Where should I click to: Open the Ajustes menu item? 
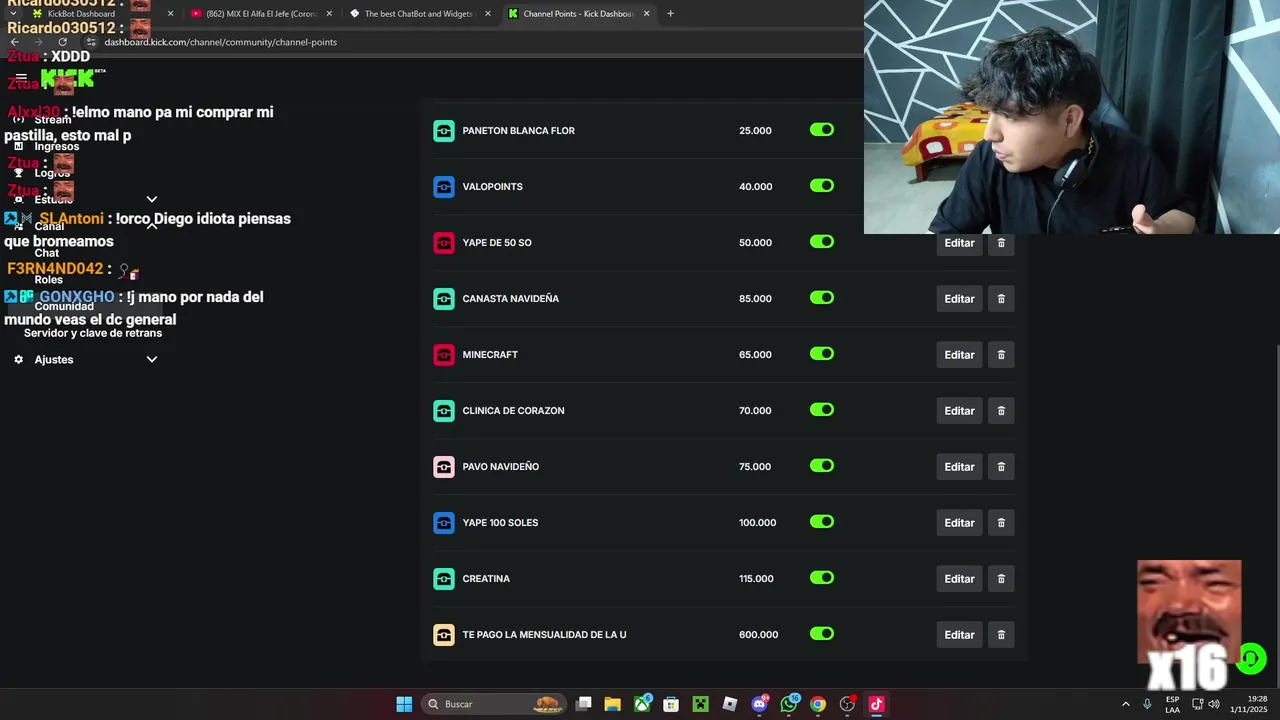(x=54, y=359)
